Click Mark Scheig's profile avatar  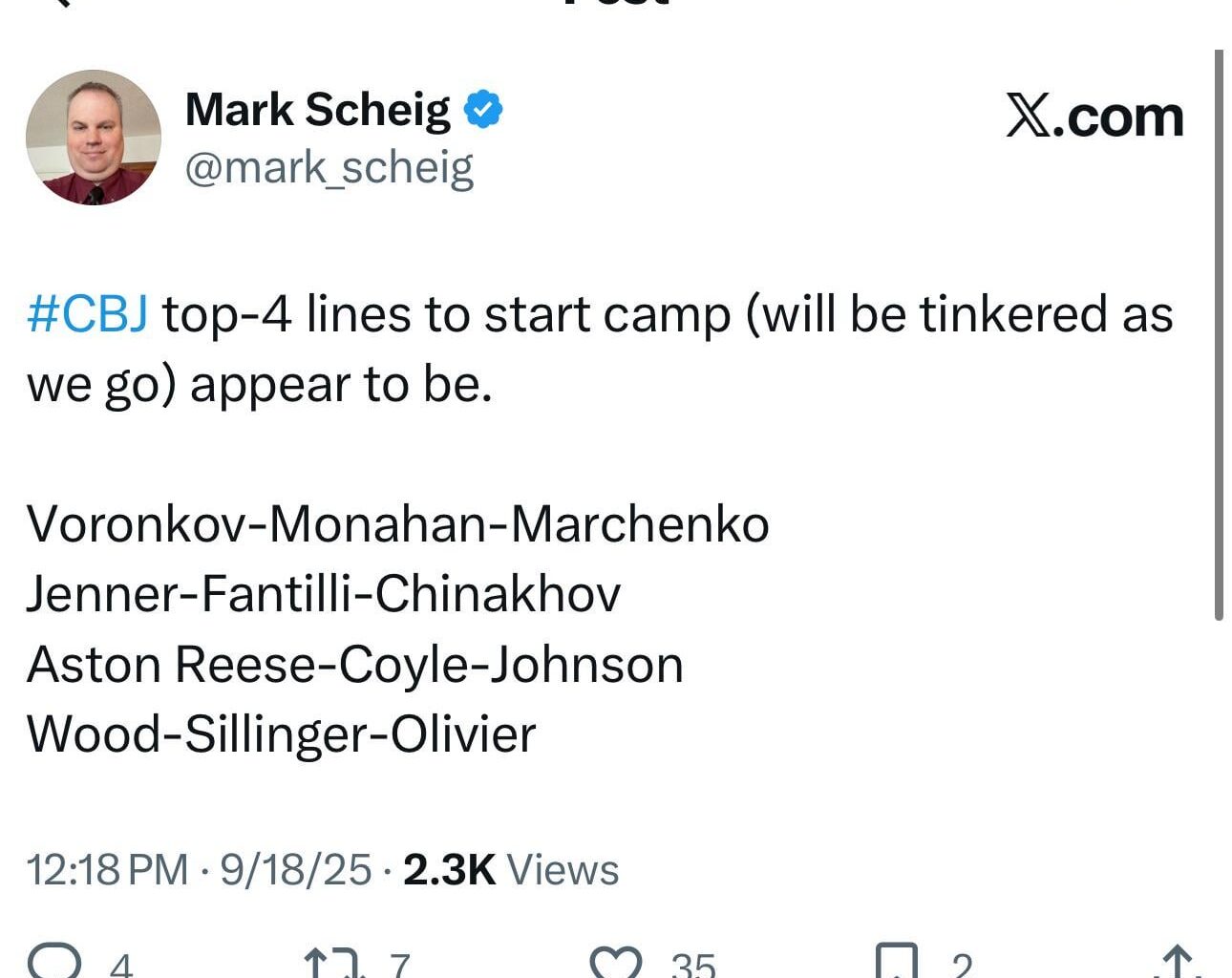tap(94, 137)
